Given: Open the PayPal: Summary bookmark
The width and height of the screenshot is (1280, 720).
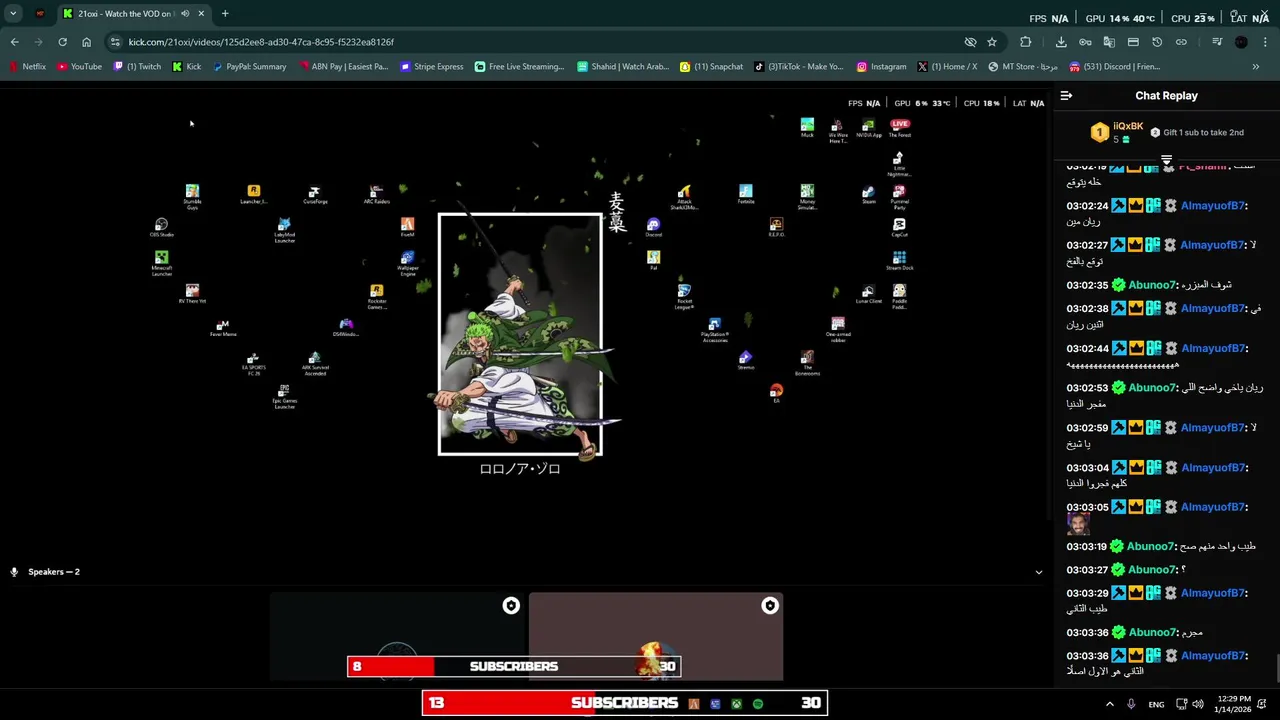Looking at the screenshot, I should pos(249,67).
